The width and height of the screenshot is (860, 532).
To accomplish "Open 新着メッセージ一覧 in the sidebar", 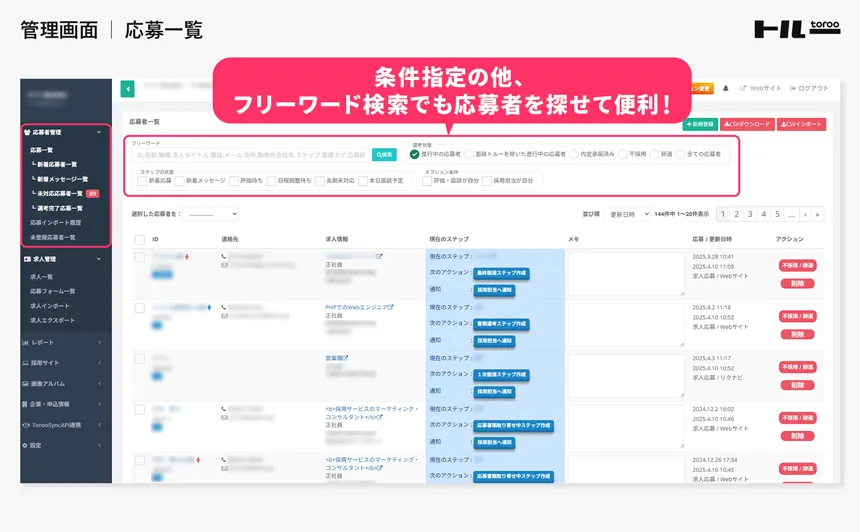I will pyautogui.click(x=63, y=179).
